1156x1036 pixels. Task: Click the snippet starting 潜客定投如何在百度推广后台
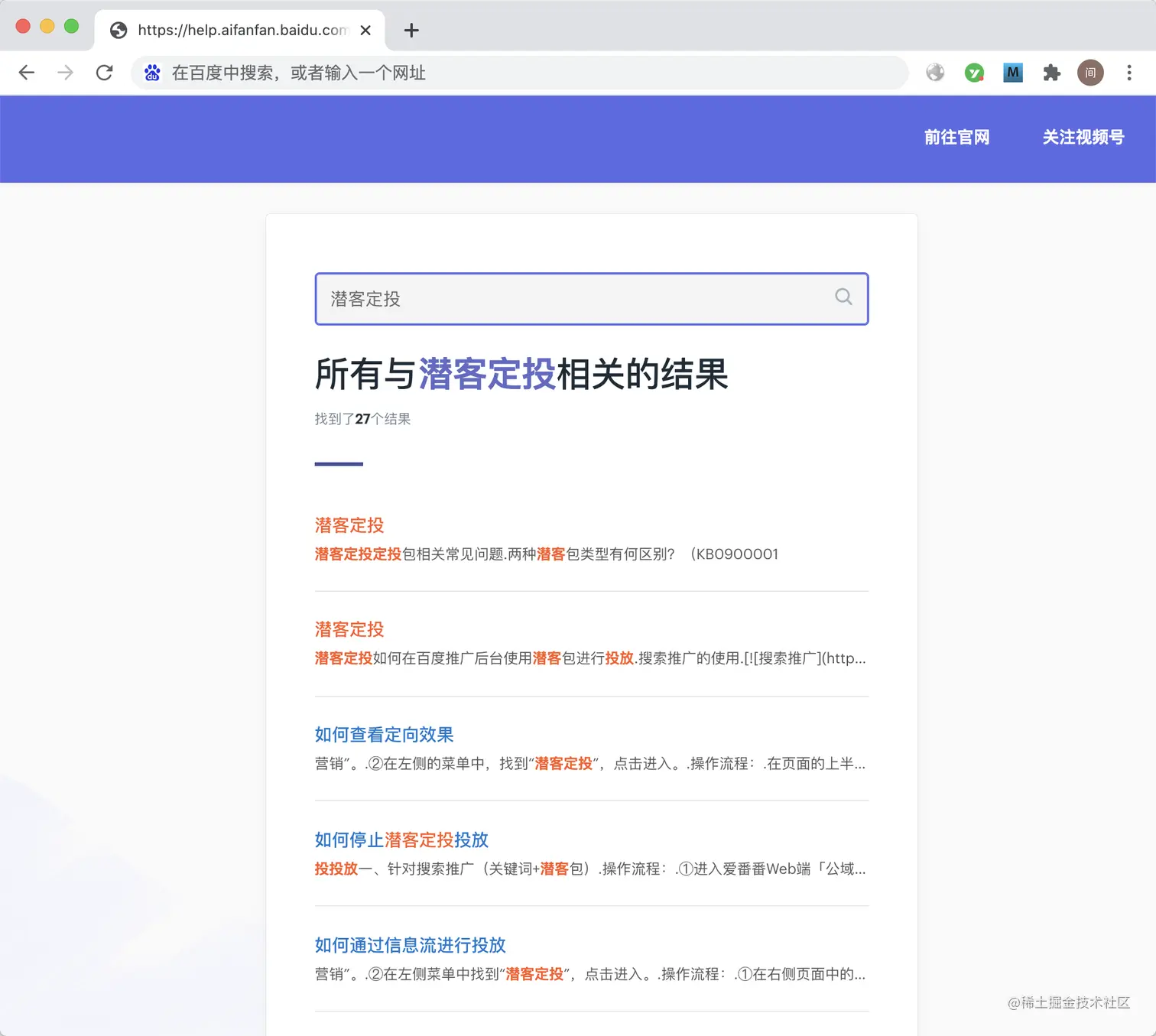(x=590, y=658)
